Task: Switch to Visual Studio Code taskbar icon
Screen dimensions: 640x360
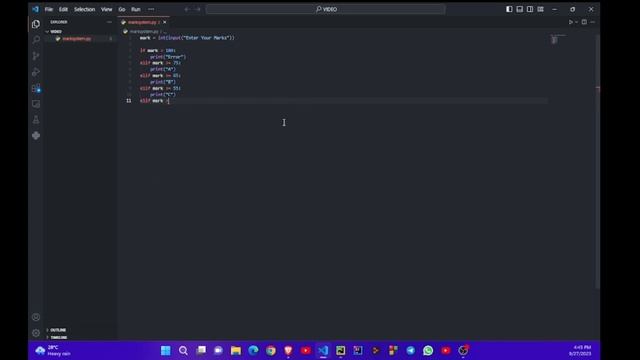Action: click(323, 351)
